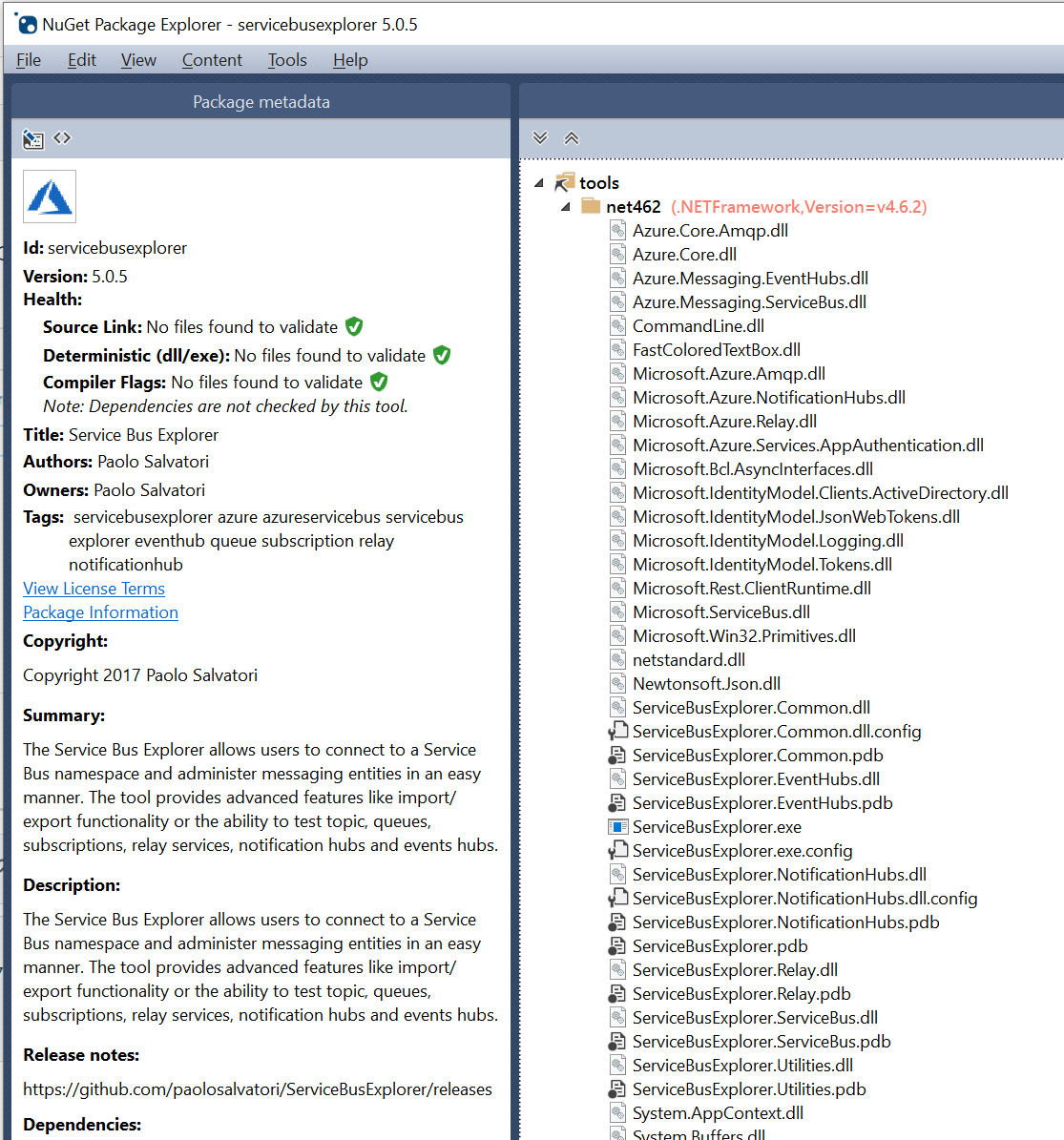Image resolution: width=1064 pixels, height=1140 pixels.
Task: Collapse all files using double-up chevron icon
Action: coord(571,136)
